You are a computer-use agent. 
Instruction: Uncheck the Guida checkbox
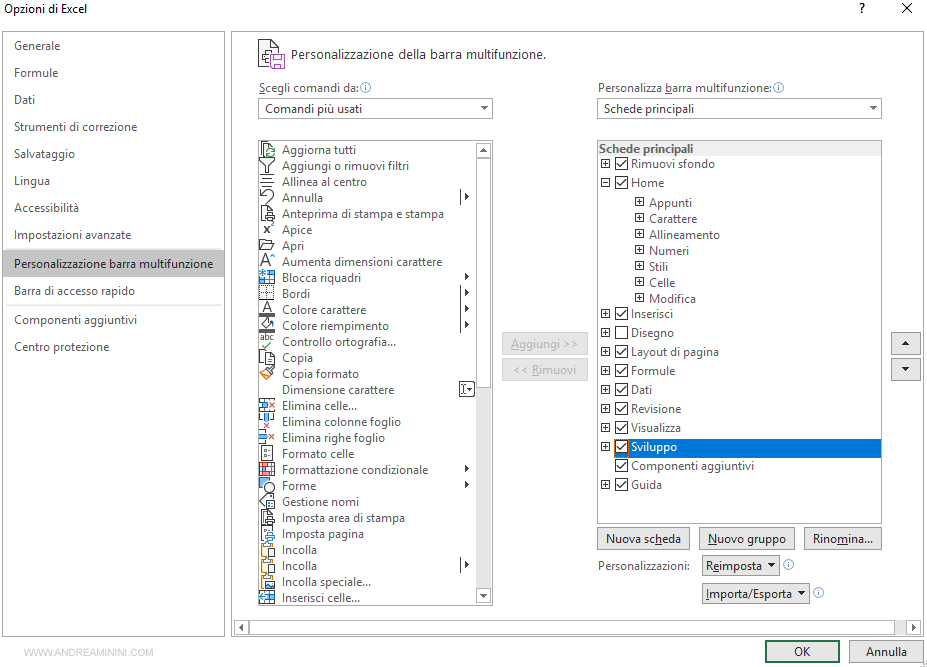point(621,485)
